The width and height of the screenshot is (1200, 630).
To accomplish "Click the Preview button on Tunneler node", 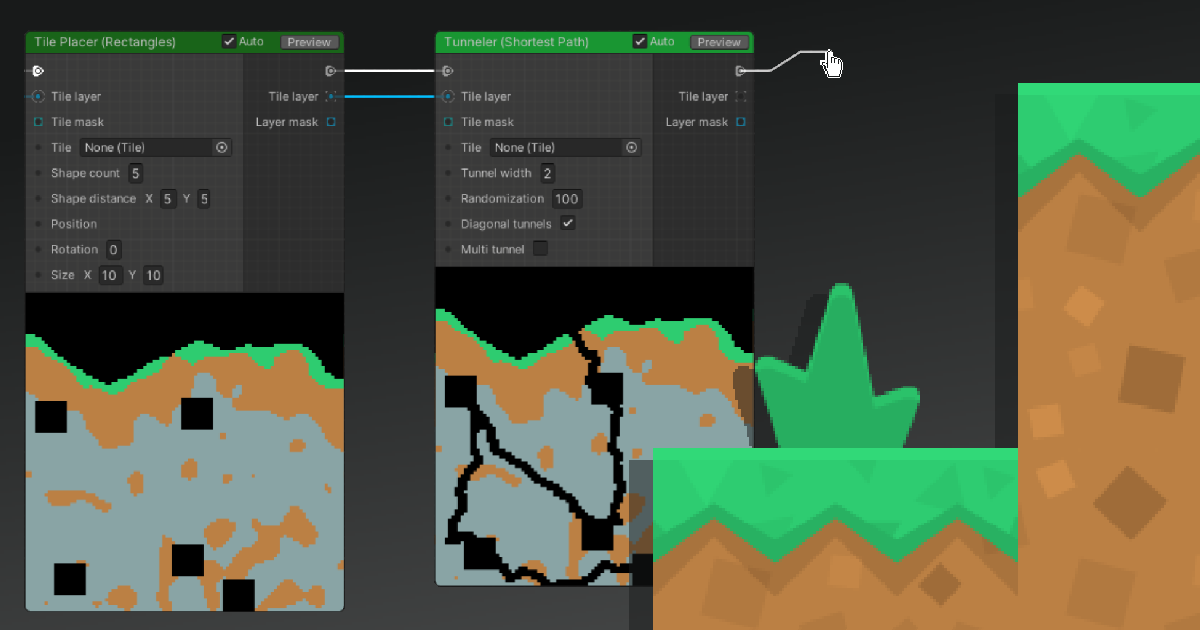I will pos(719,42).
